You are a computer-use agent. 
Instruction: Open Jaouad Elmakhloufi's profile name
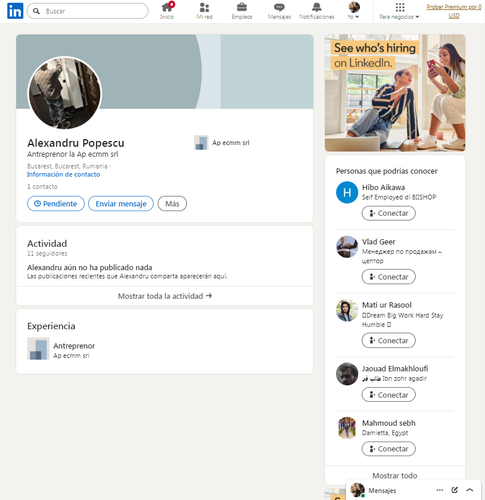(x=395, y=369)
